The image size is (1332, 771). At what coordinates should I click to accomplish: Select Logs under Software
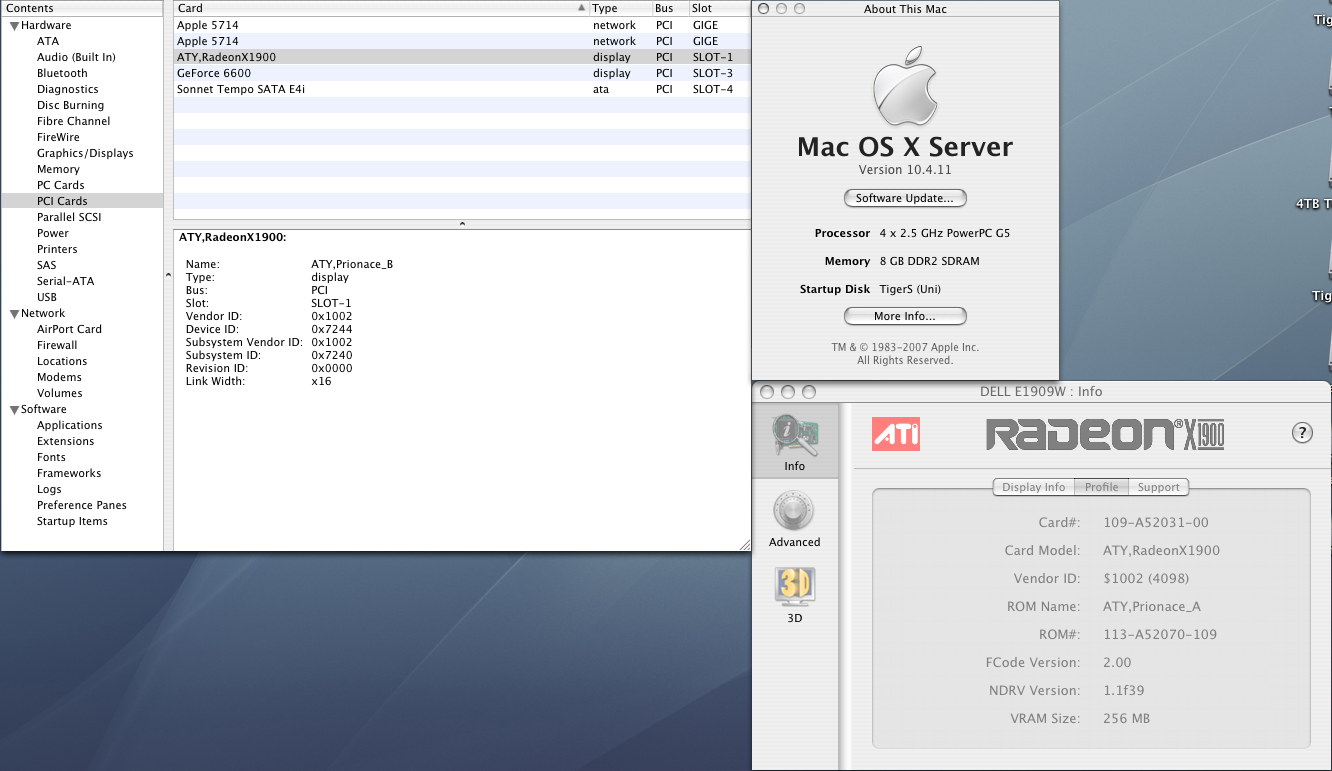click(x=49, y=489)
